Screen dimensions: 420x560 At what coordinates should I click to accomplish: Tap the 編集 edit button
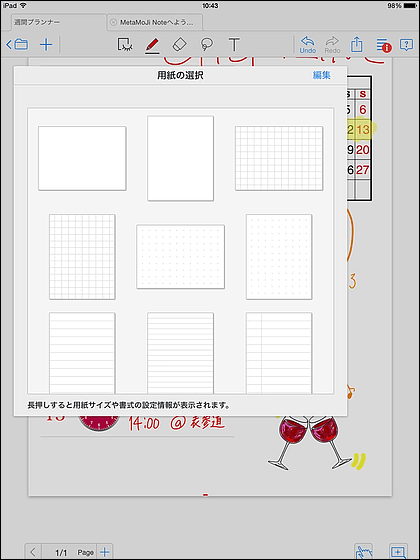tap(321, 75)
